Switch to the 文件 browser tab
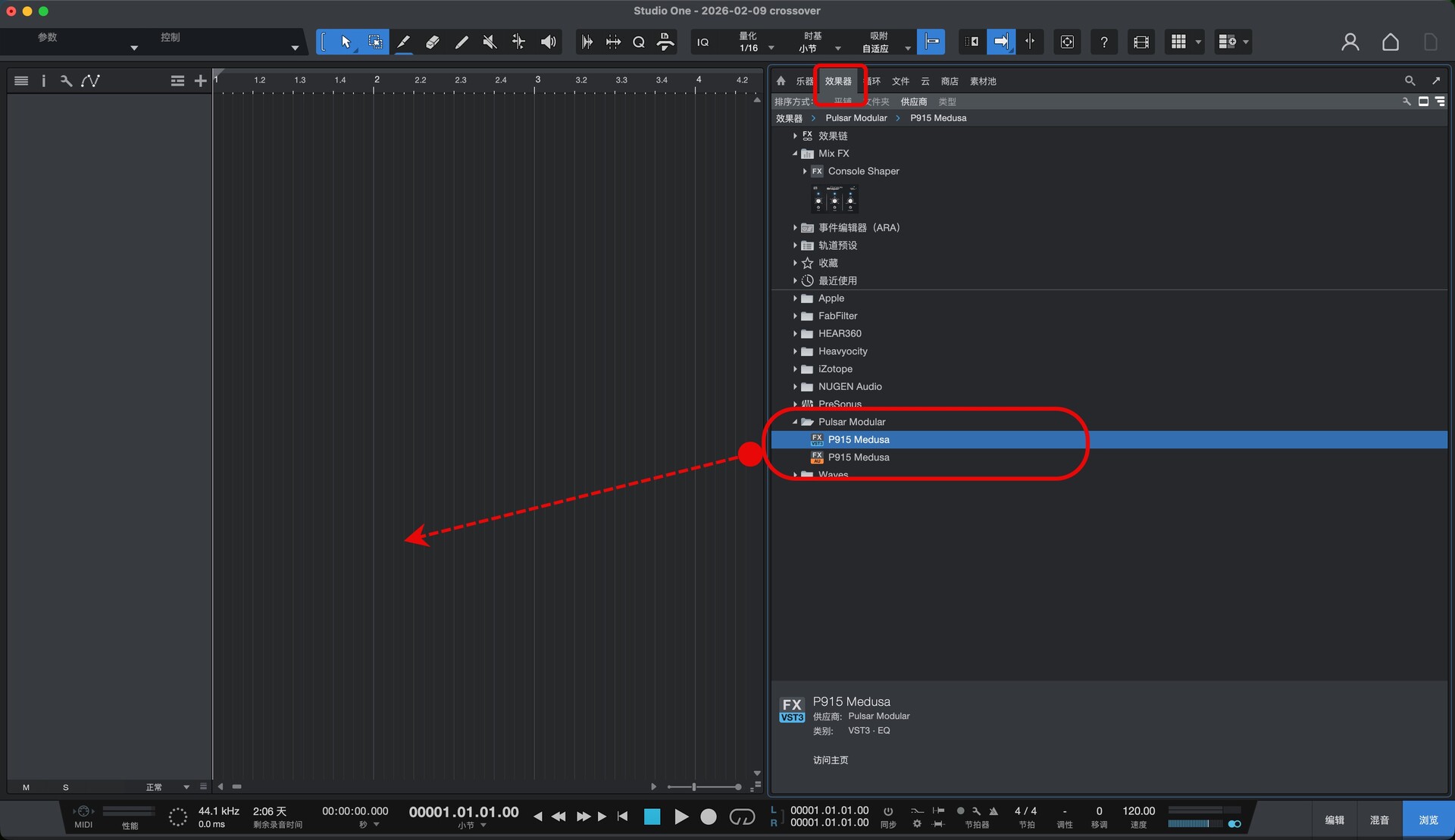 click(900, 81)
